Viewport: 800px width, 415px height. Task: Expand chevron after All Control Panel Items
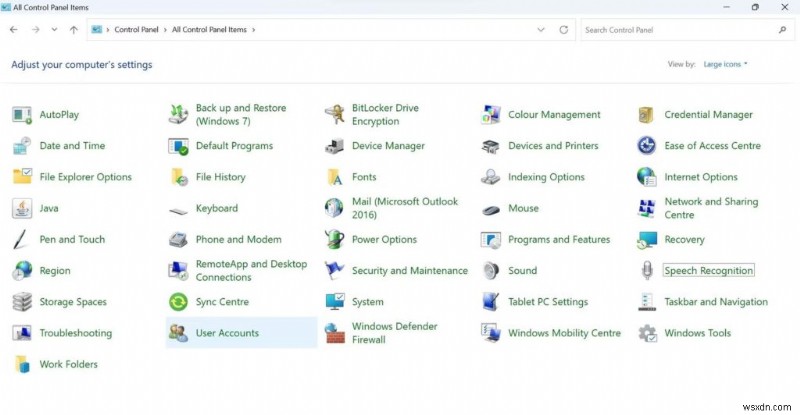click(253, 30)
